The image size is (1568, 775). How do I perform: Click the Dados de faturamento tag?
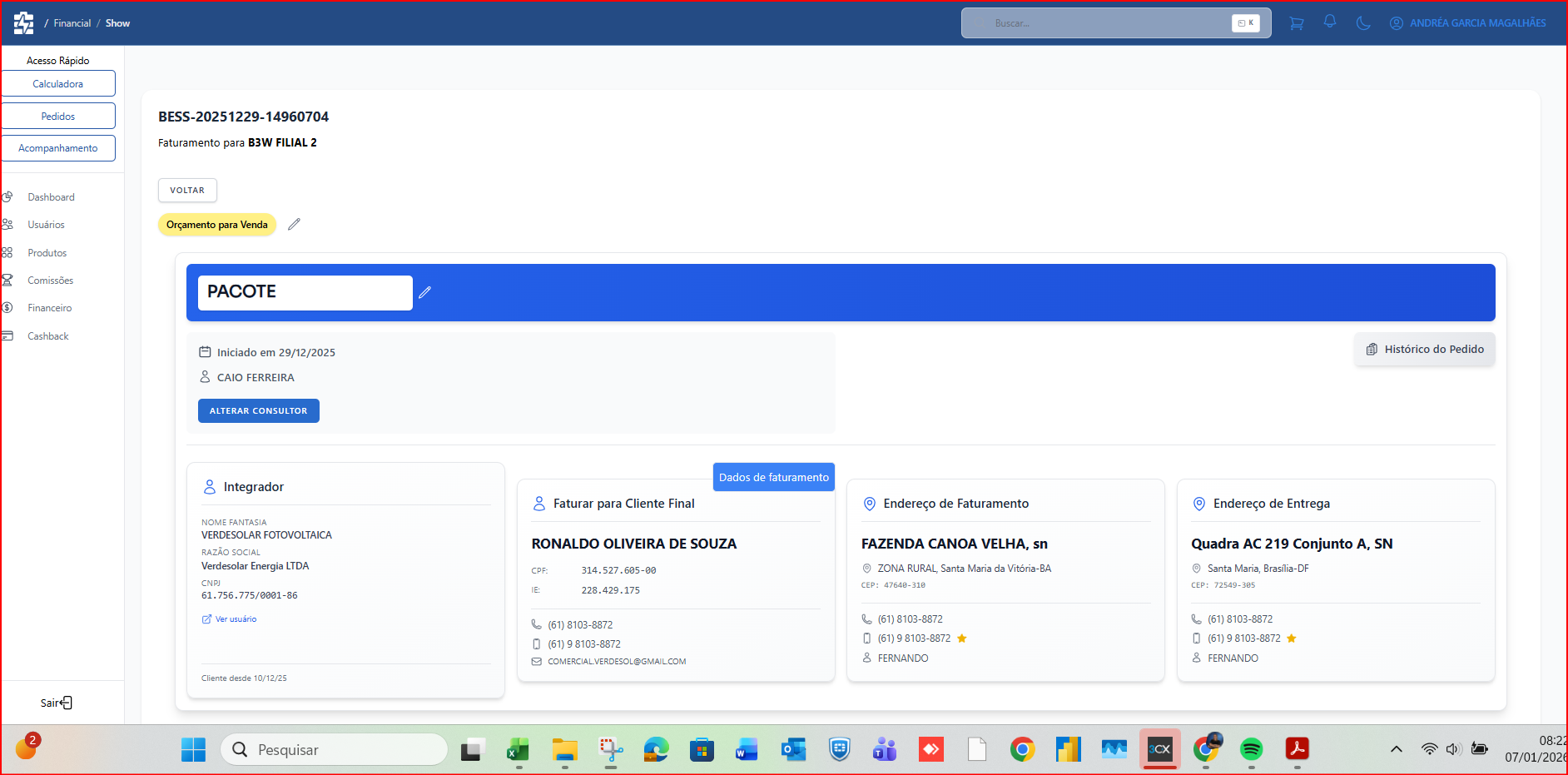tap(773, 477)
